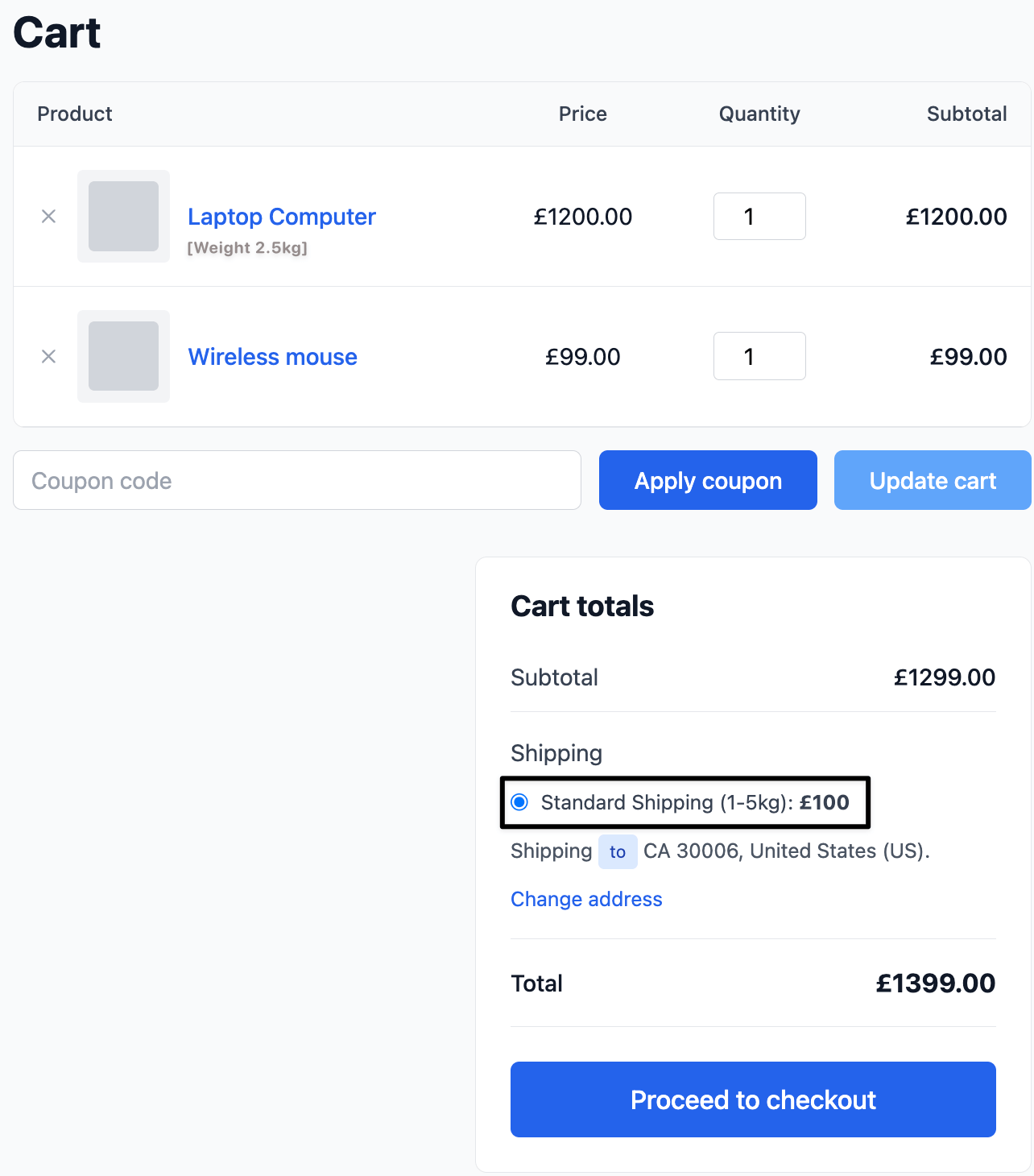Click the Product column header

(x=75, y=114)
